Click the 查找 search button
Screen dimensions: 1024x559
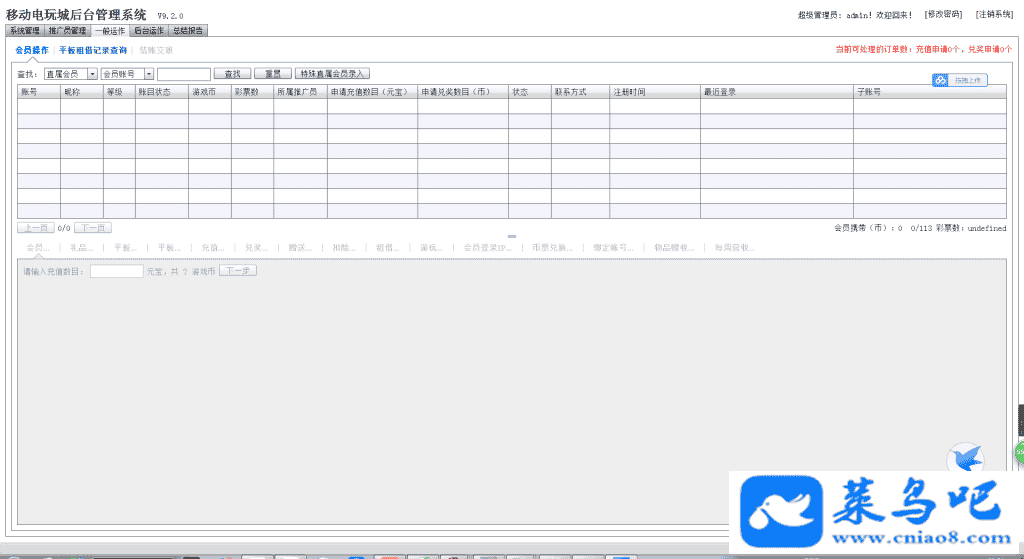[x=232, y=74]
